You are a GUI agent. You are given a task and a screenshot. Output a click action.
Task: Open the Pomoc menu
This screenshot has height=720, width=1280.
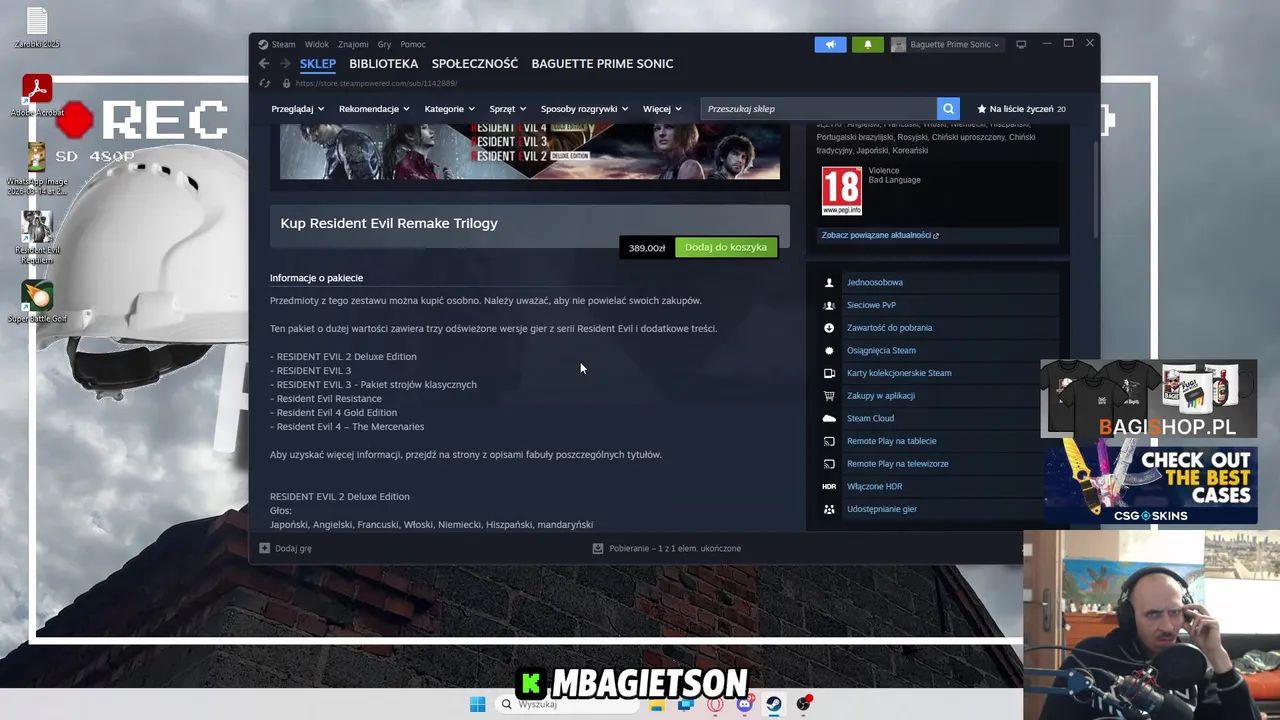pos(413,44)
